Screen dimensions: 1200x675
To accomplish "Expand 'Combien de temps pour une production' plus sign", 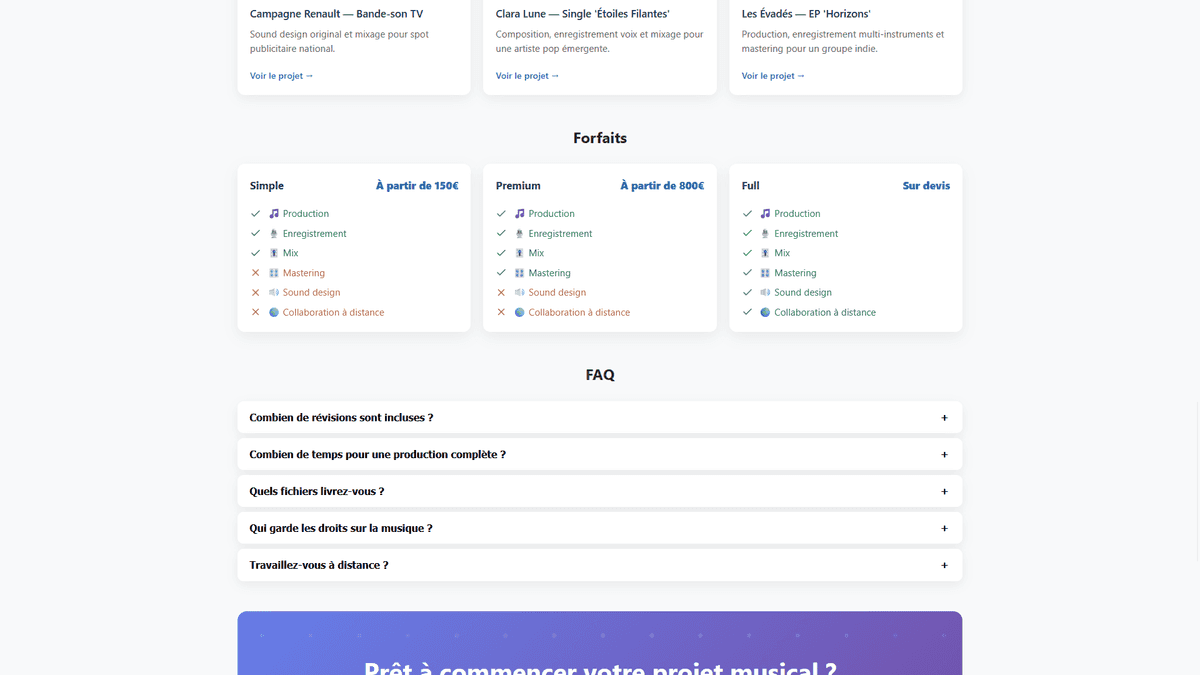I will [x=944, y=455].
